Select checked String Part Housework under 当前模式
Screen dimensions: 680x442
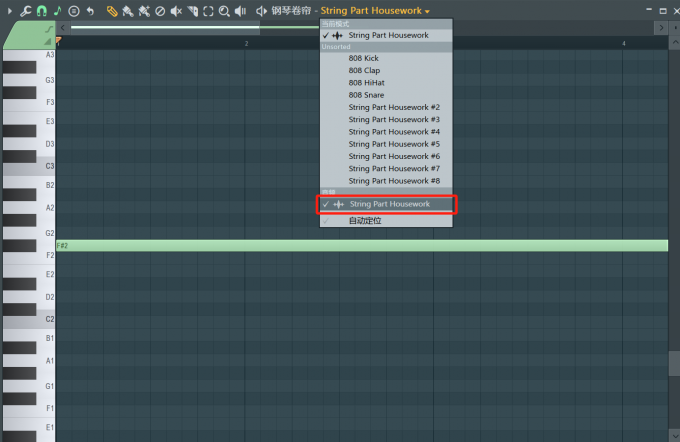pyautogui.click(x=386, y=36)
